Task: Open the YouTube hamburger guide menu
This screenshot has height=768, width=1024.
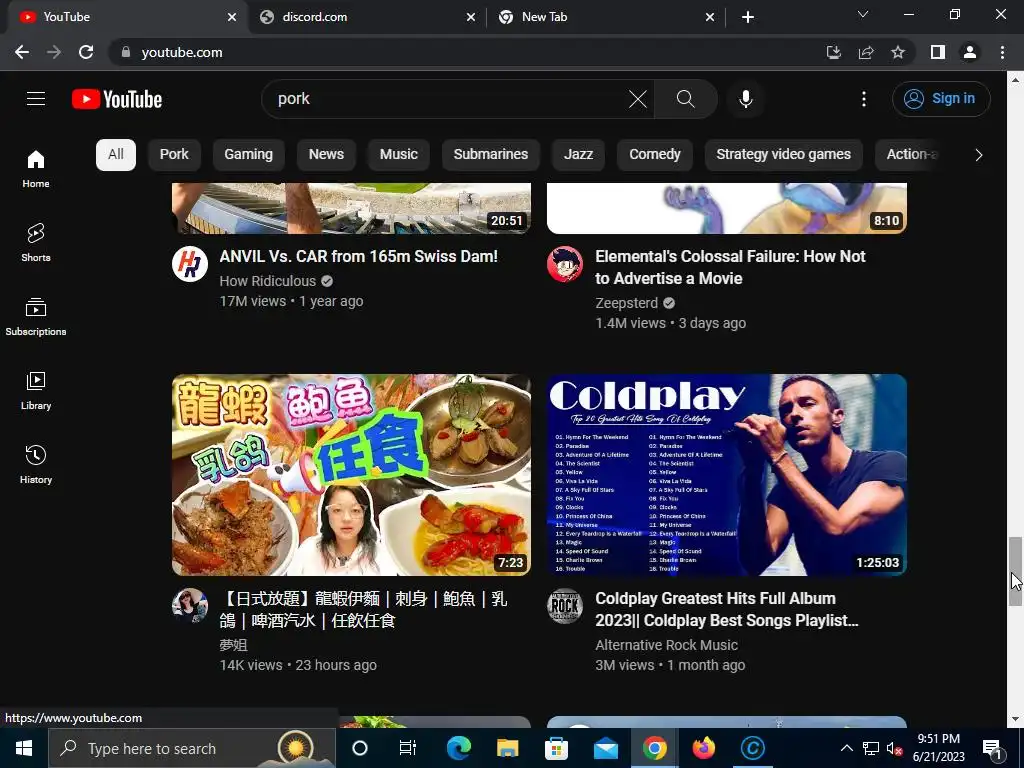Action: tap(36, 99)
